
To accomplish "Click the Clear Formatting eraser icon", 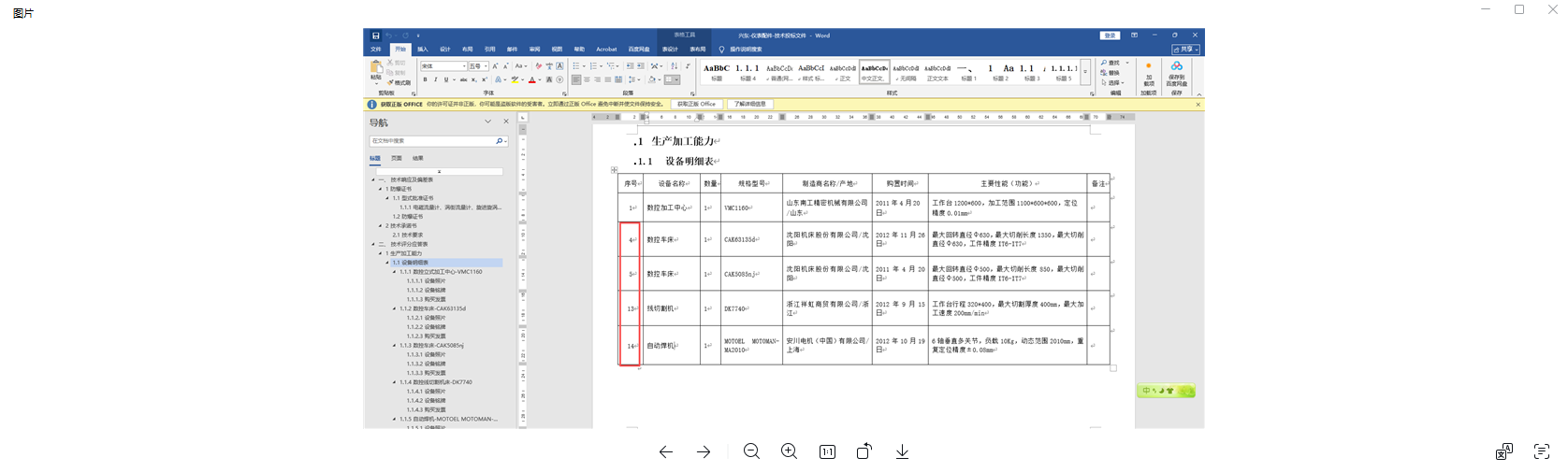I will (538, 66).
